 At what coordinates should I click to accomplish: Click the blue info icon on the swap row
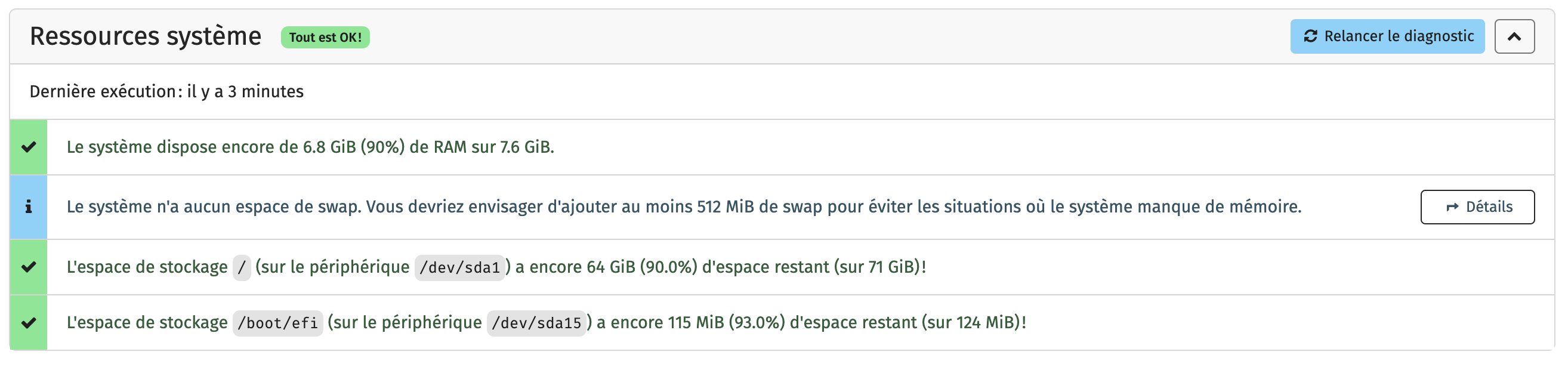(29, 207)
